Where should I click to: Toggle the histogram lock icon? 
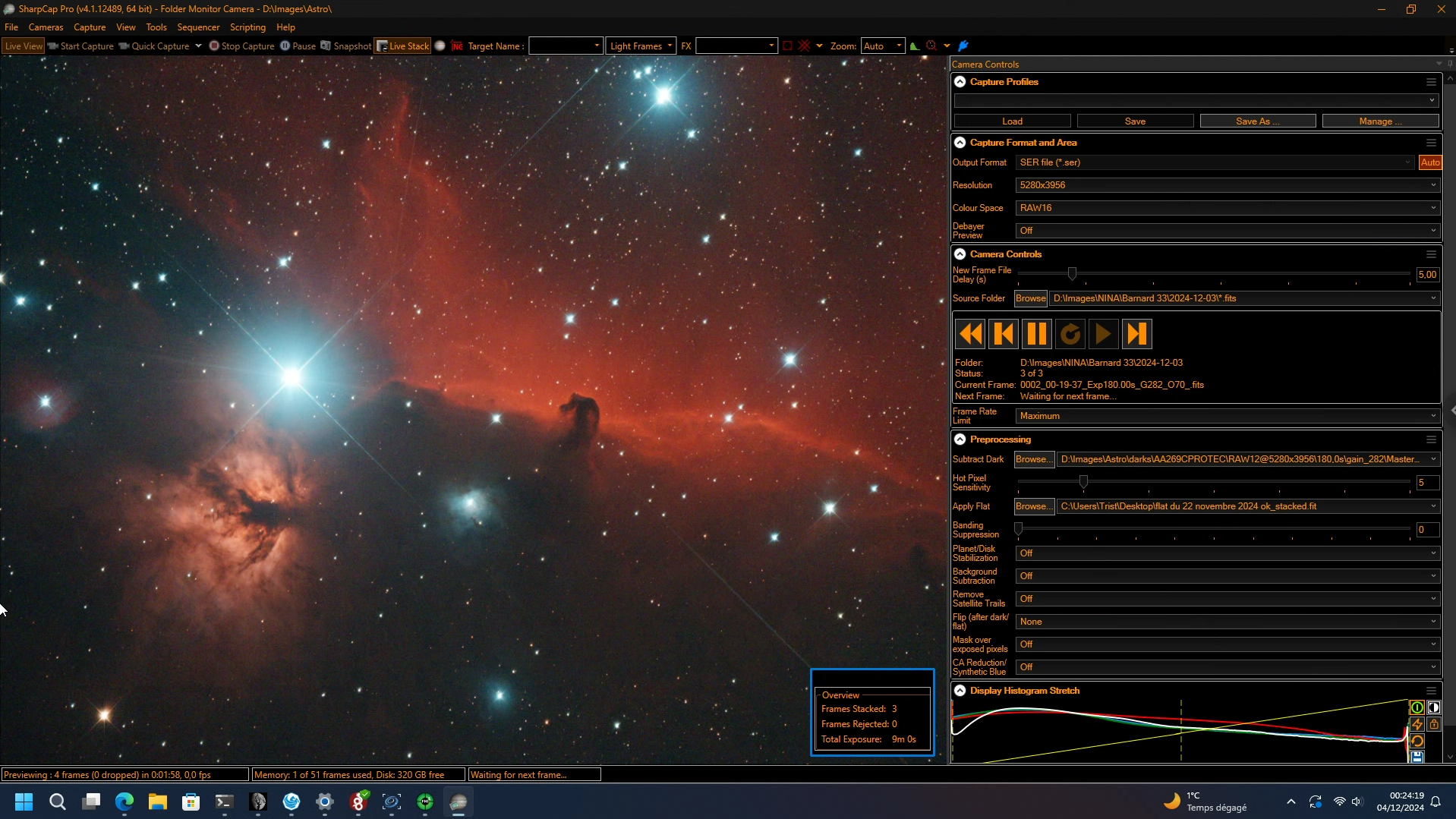(x=1433, y=724)
